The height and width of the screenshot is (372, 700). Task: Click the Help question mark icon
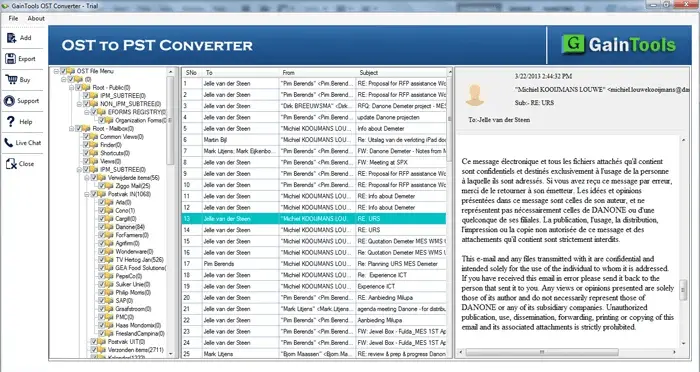click(11, 121)
